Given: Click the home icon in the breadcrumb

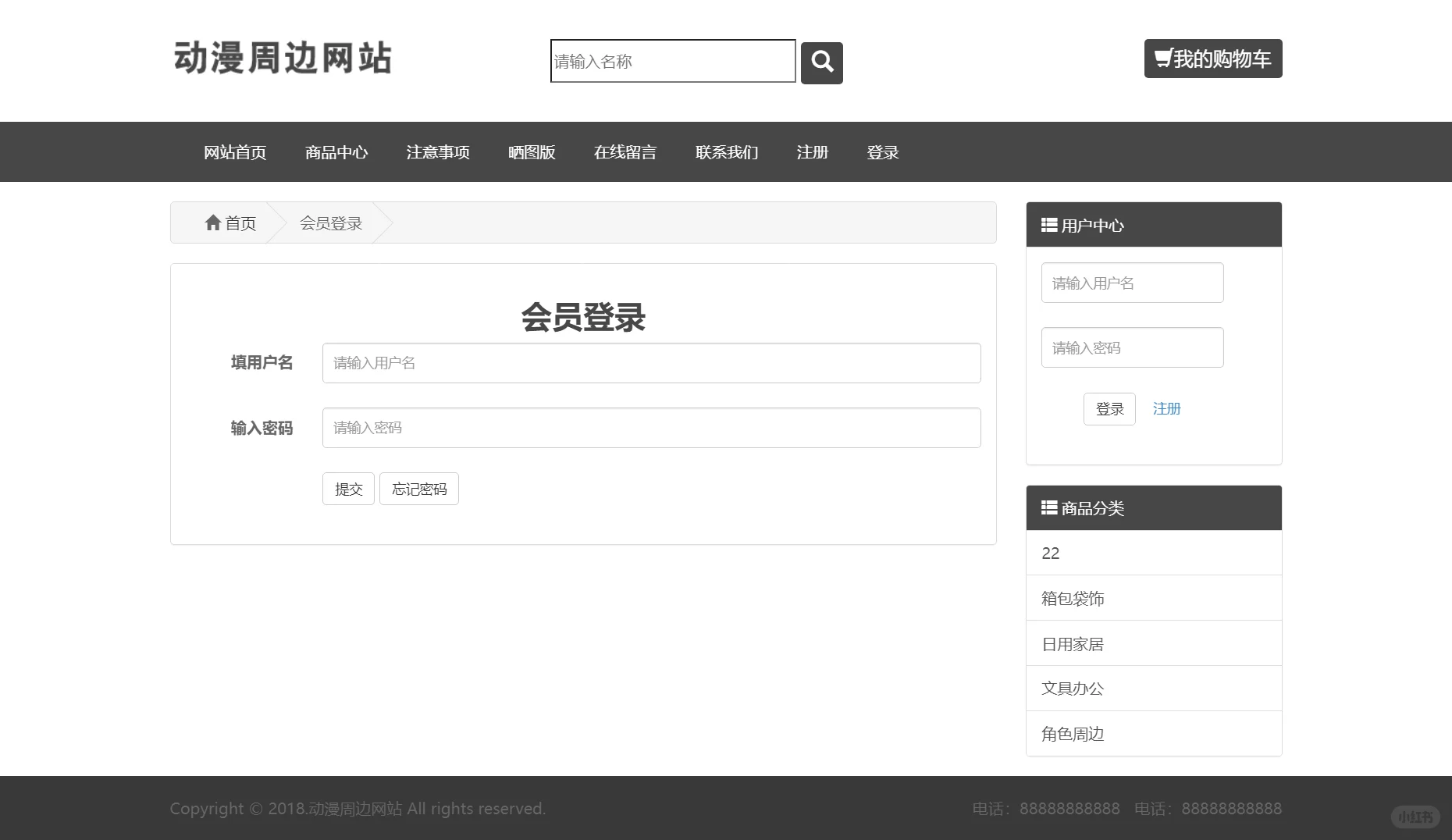Looking at the screenshot, I should tap(213, 222).
